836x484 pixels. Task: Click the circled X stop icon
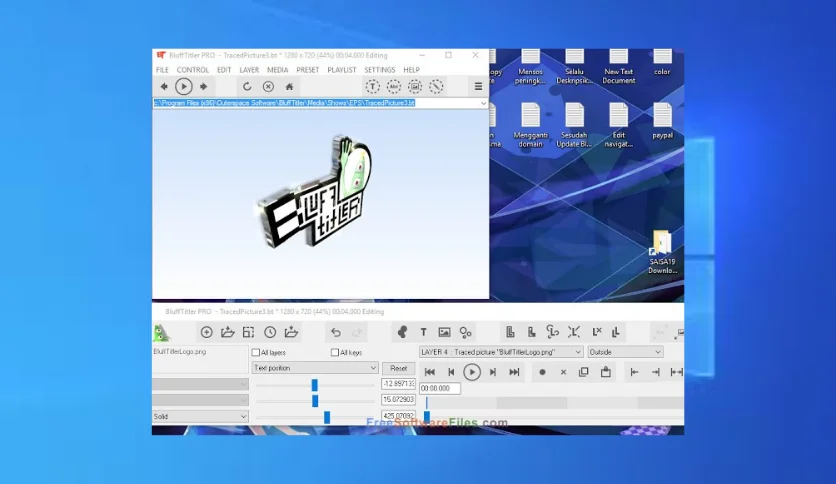pos(268,86)
